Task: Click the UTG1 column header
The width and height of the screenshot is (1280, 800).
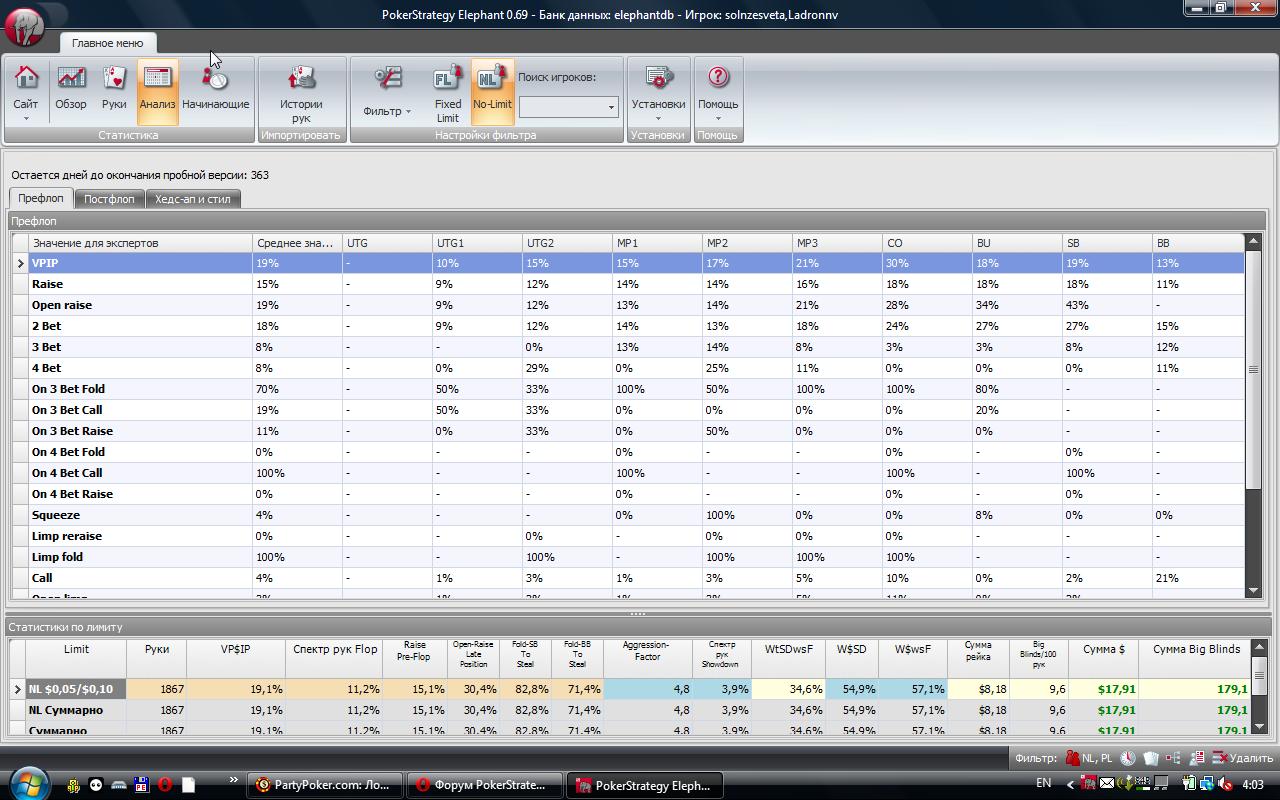Action: pyautogui.click(x=477, y=243)
